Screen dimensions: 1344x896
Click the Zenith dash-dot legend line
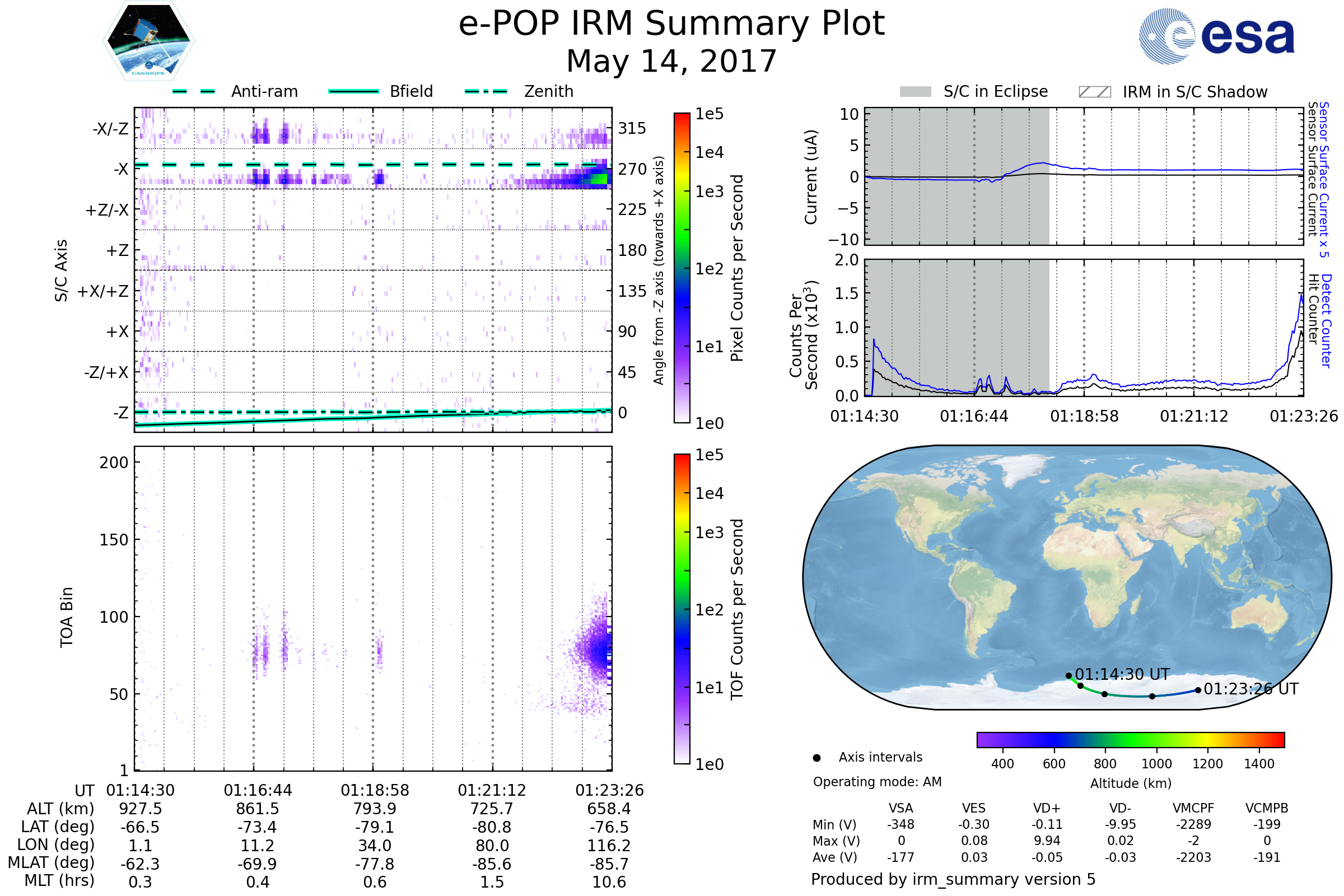coord(486,91)
